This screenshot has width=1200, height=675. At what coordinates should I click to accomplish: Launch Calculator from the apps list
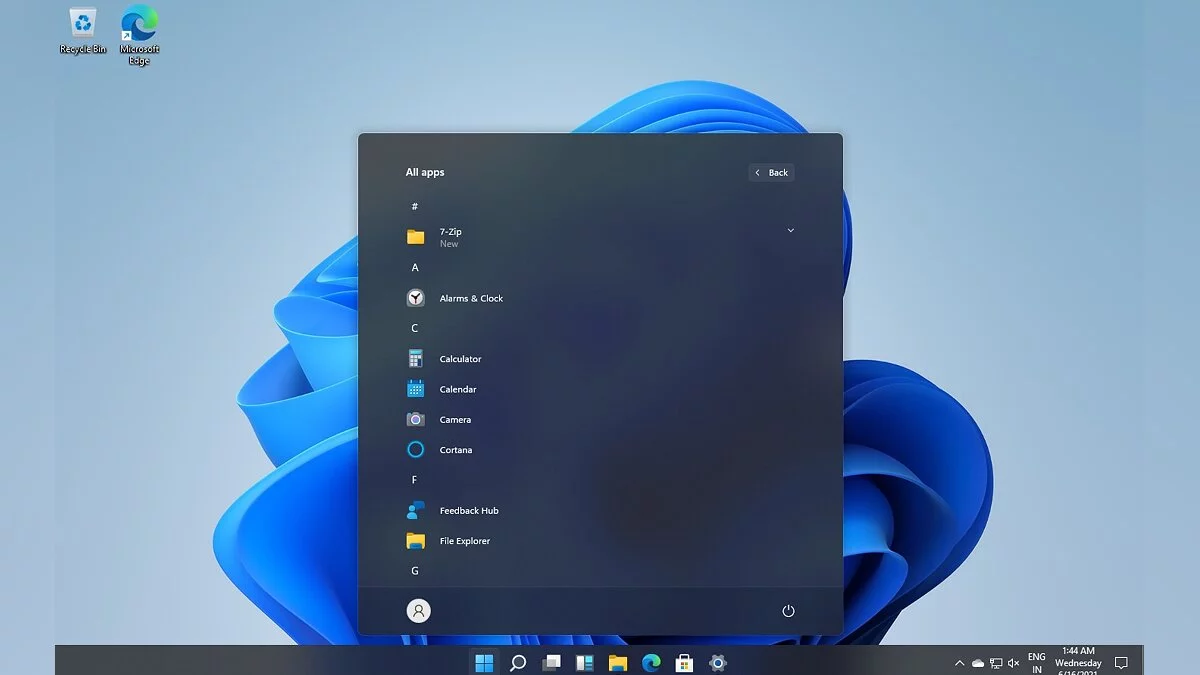[460, 359]
